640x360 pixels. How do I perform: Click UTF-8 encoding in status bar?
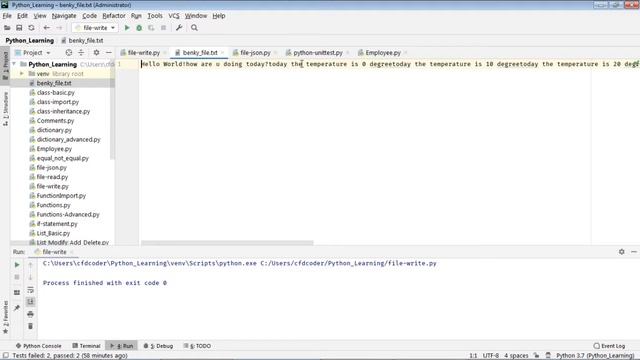pyautogui.click(x=491, y=356)
